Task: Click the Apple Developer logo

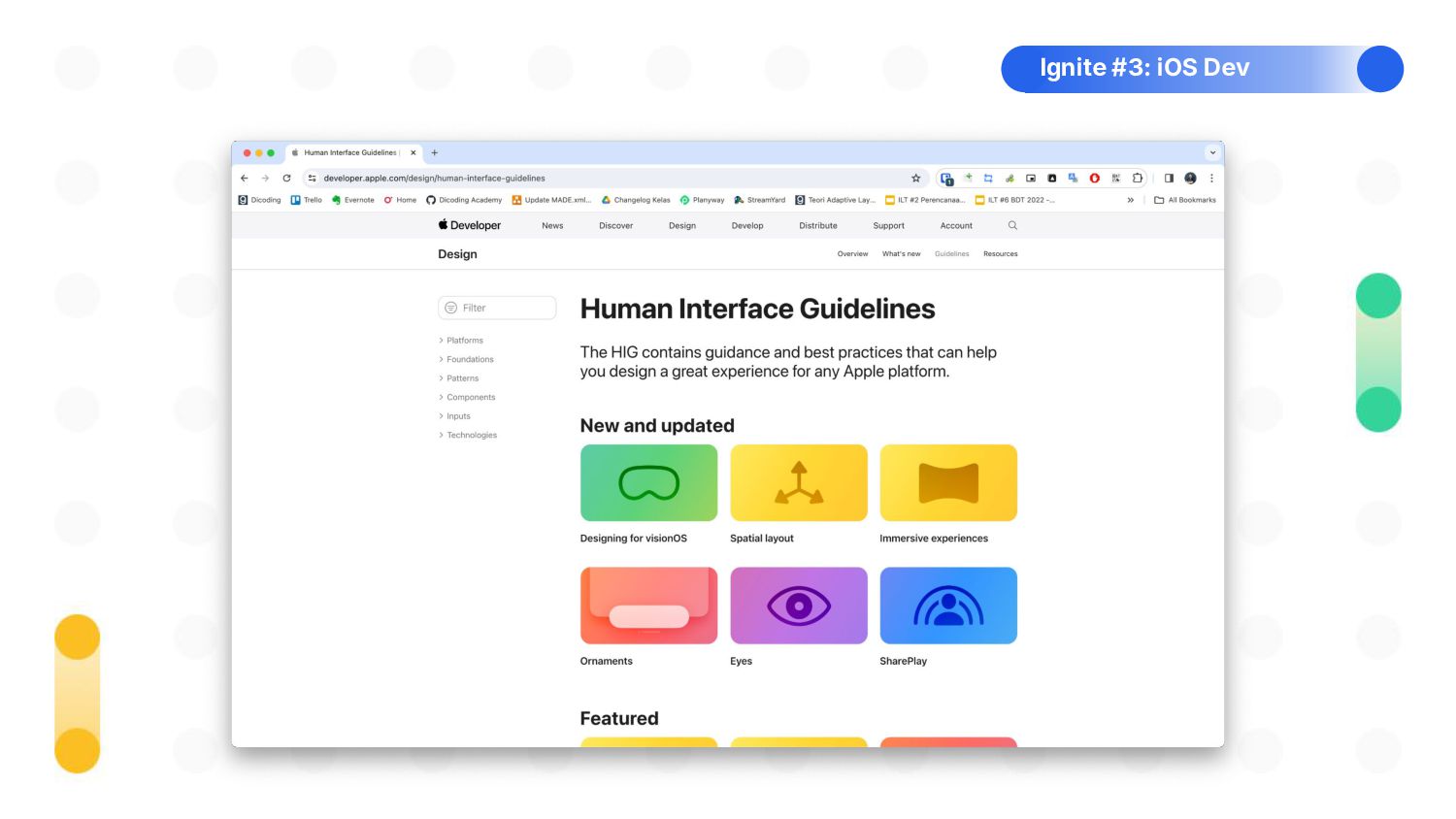Action: click(470, 225)
